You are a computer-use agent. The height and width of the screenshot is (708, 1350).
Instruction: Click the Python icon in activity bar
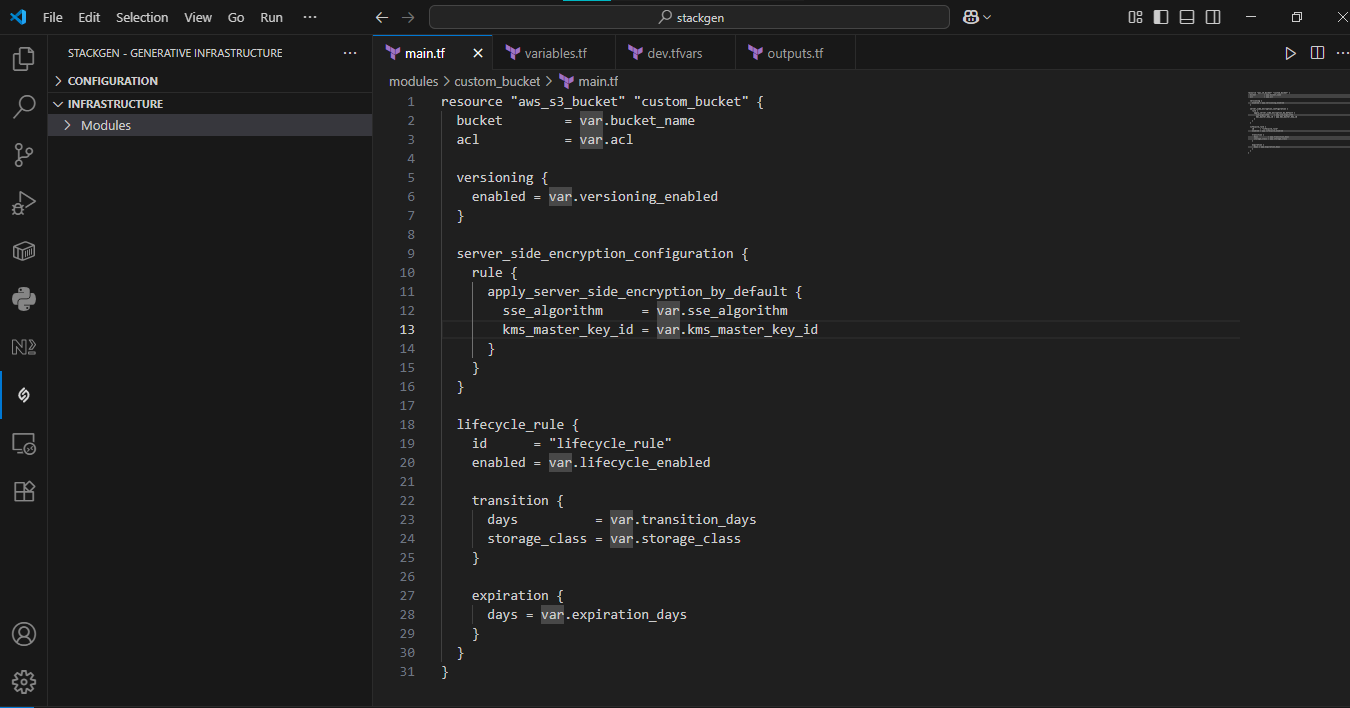(23, 298)
